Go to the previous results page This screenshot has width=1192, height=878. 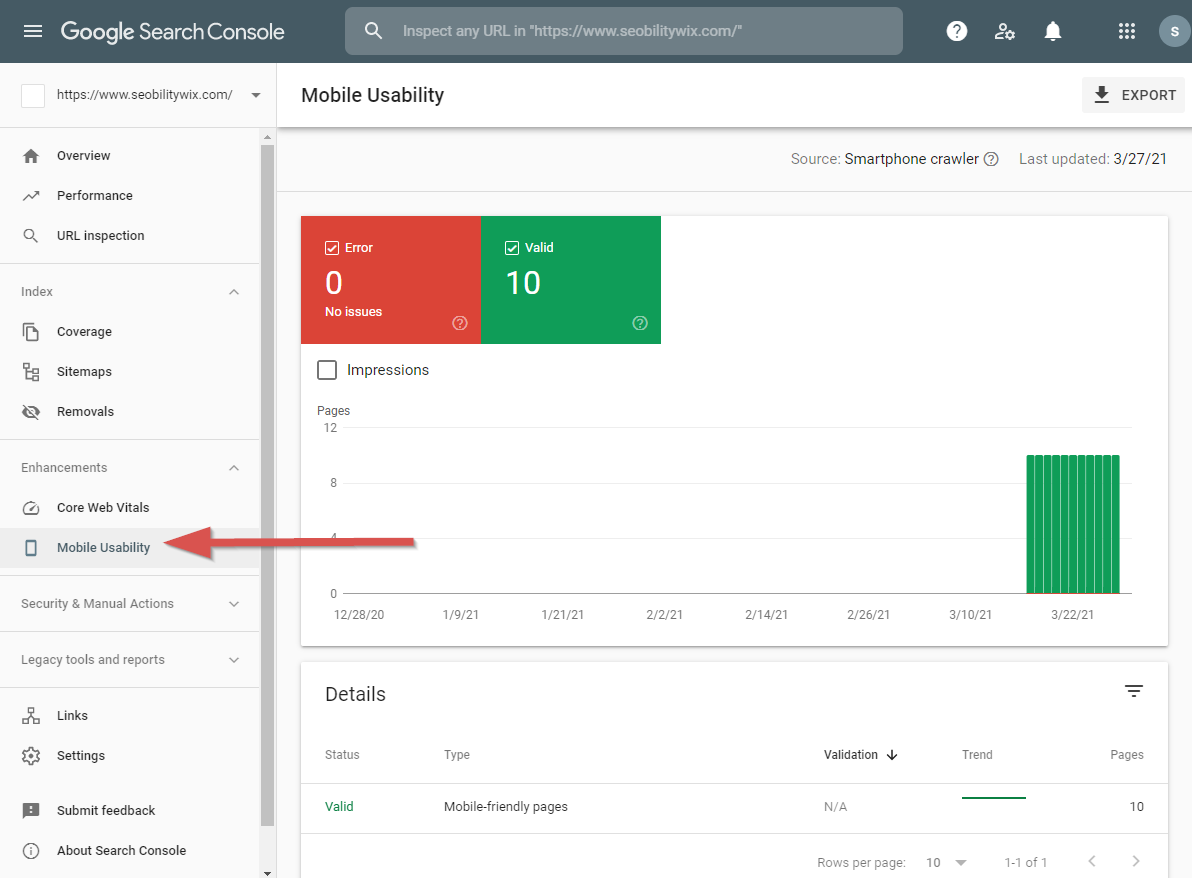[x=1092, y=861]
